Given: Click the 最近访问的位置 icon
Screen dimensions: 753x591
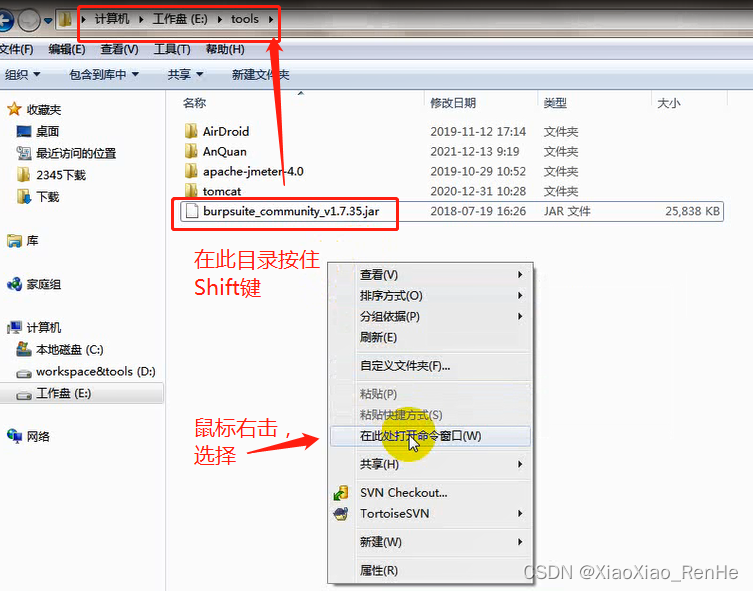Looking at the screenshot, I should tap(24, 153).
